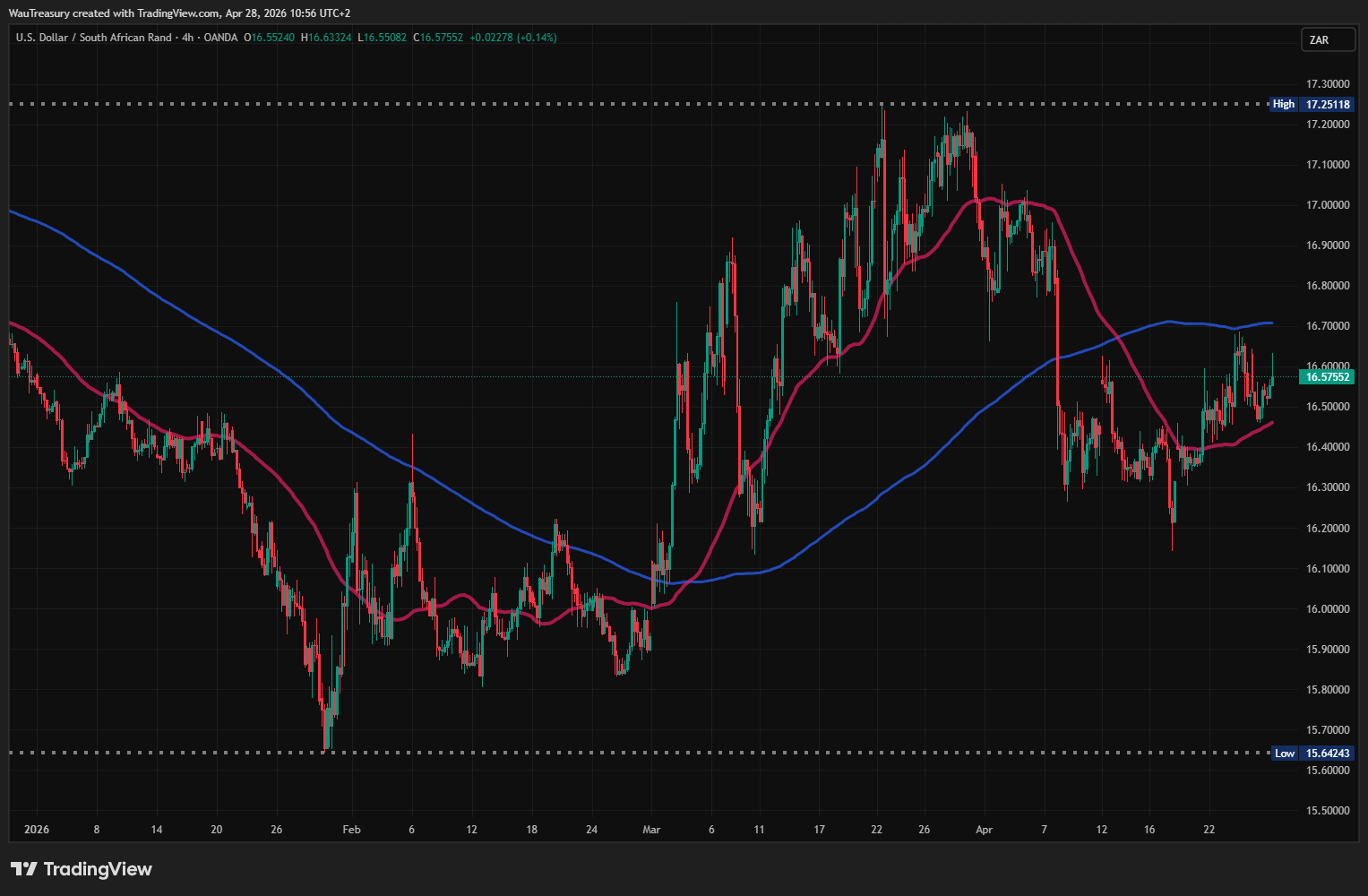Viewport: 1368px width, 896px height.
Task: Click the 16.50000 price axis label
Action: (1328, 407)
